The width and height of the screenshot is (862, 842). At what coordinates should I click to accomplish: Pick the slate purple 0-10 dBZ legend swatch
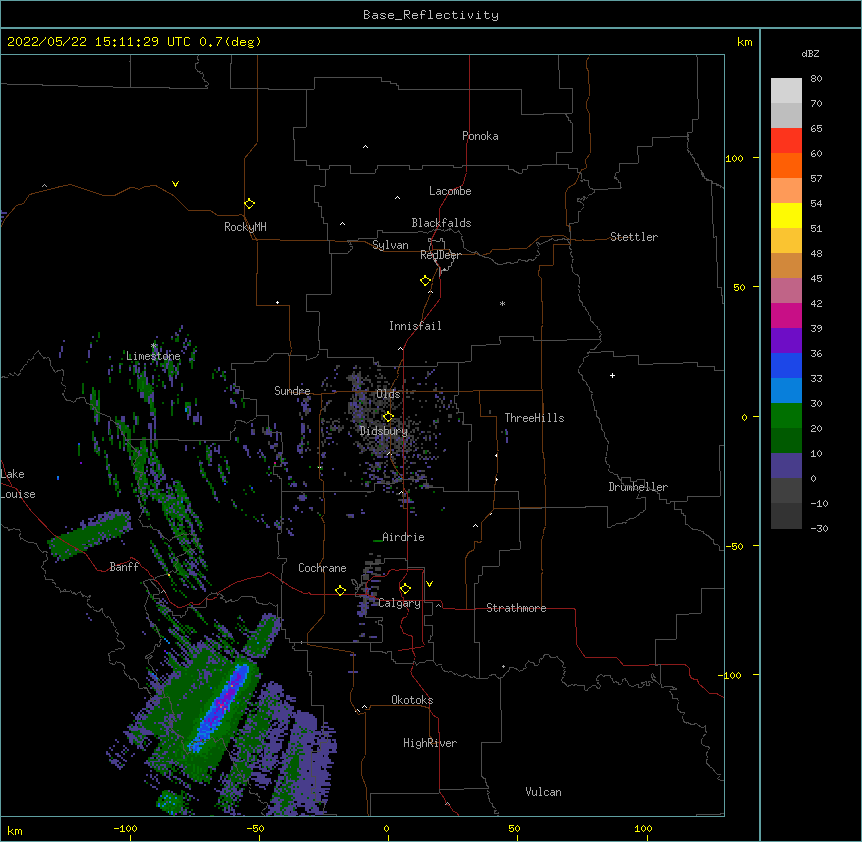tap(786, 466)
